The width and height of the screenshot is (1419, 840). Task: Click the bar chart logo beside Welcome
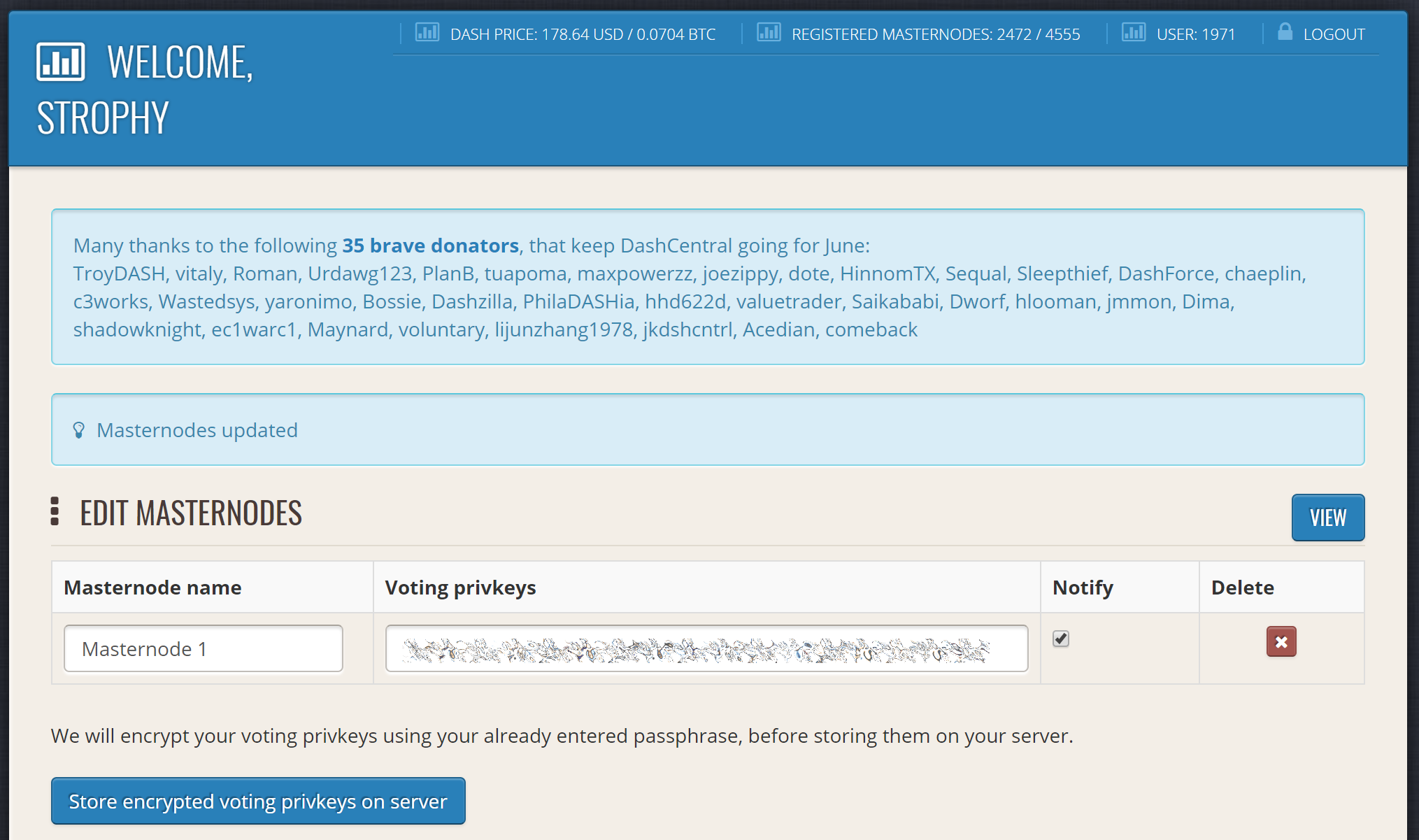61,62
